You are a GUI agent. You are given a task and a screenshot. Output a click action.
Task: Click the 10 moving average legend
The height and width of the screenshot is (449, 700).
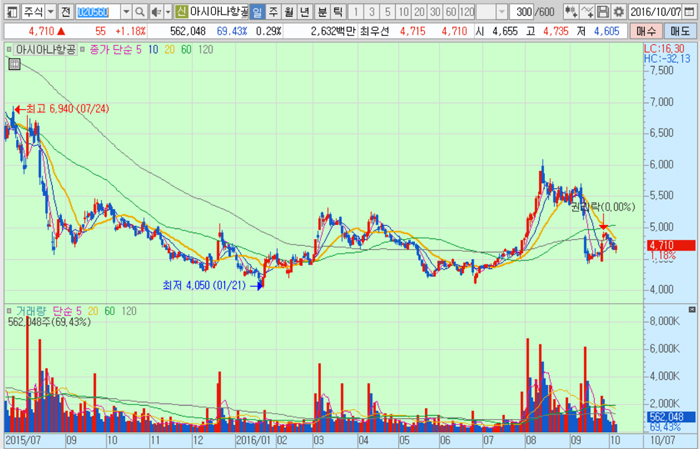pyautogui.click(x=153, y=50)
